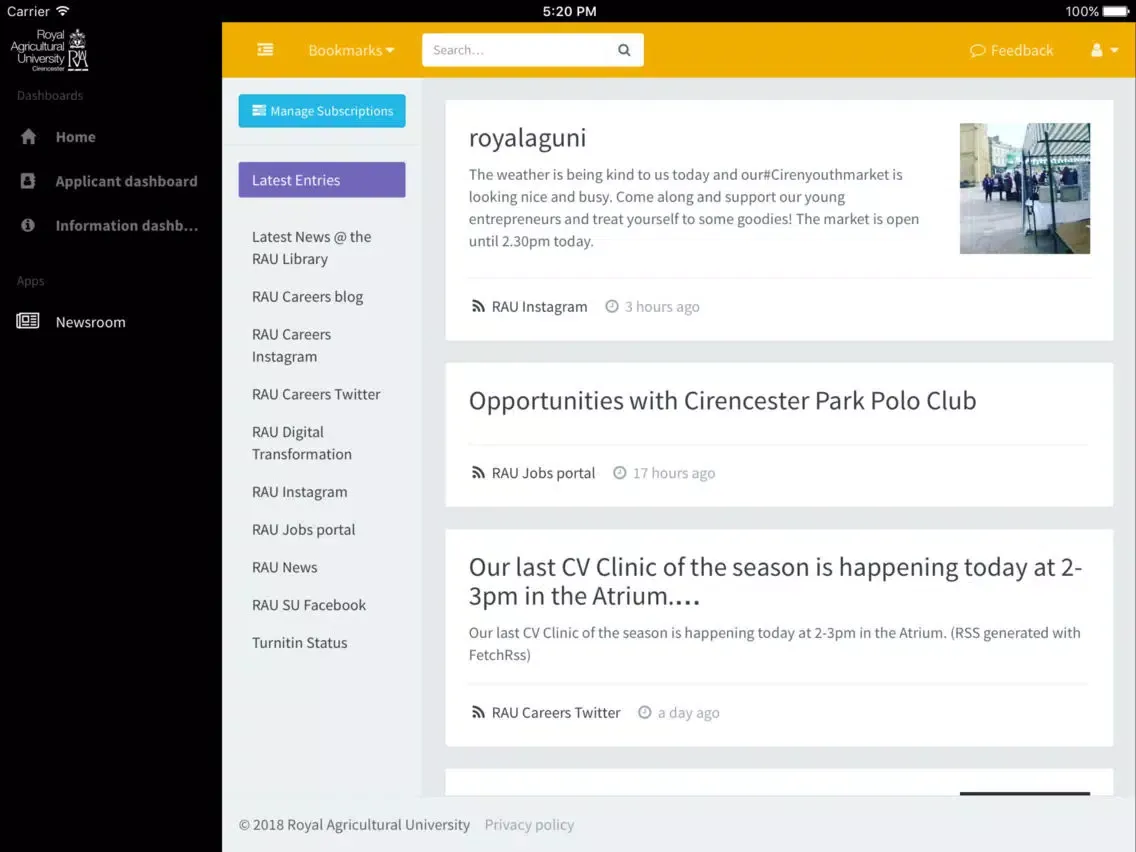Viewport: 1136px width, 852px height.
Task: Open the user account profile icon
Action: [x=1096, y=50]
